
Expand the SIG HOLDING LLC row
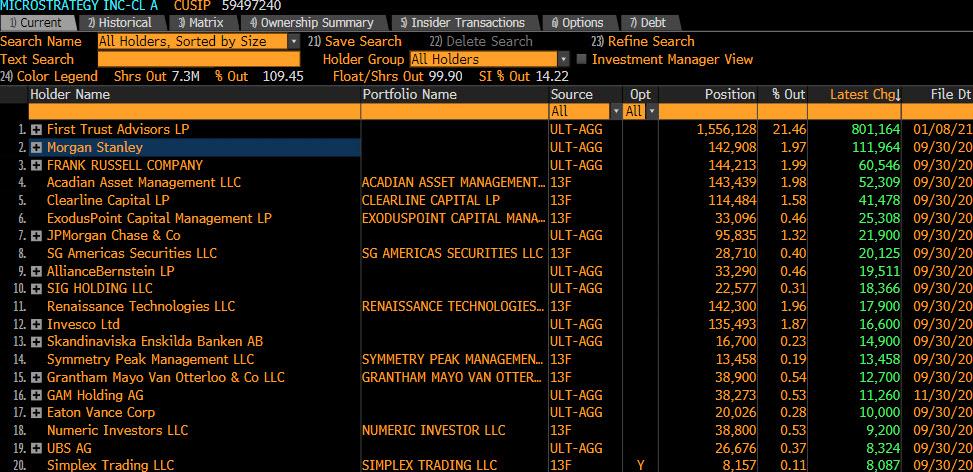click(x=37, y=288)
